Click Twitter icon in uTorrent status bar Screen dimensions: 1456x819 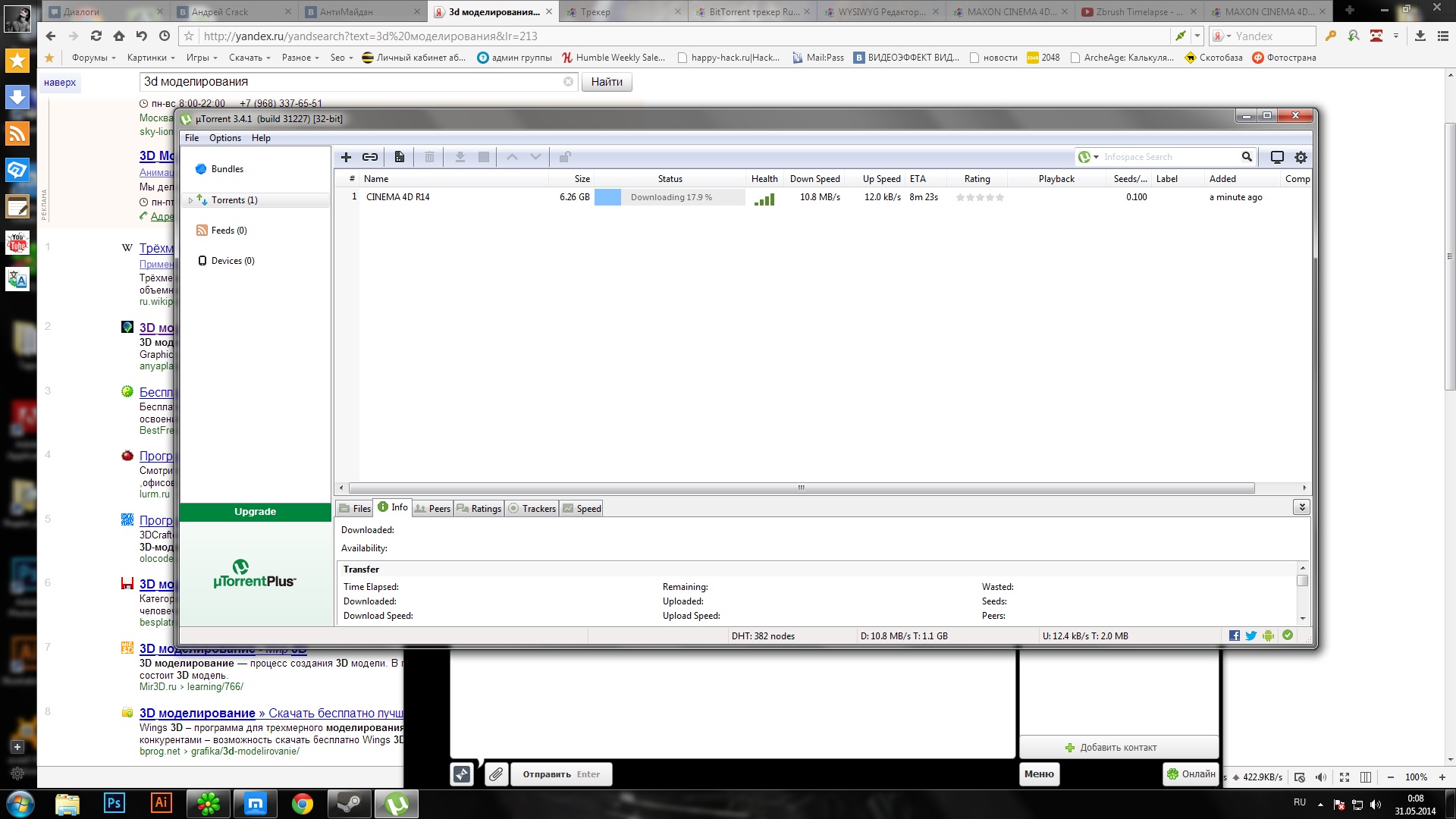coord(1251,635)
